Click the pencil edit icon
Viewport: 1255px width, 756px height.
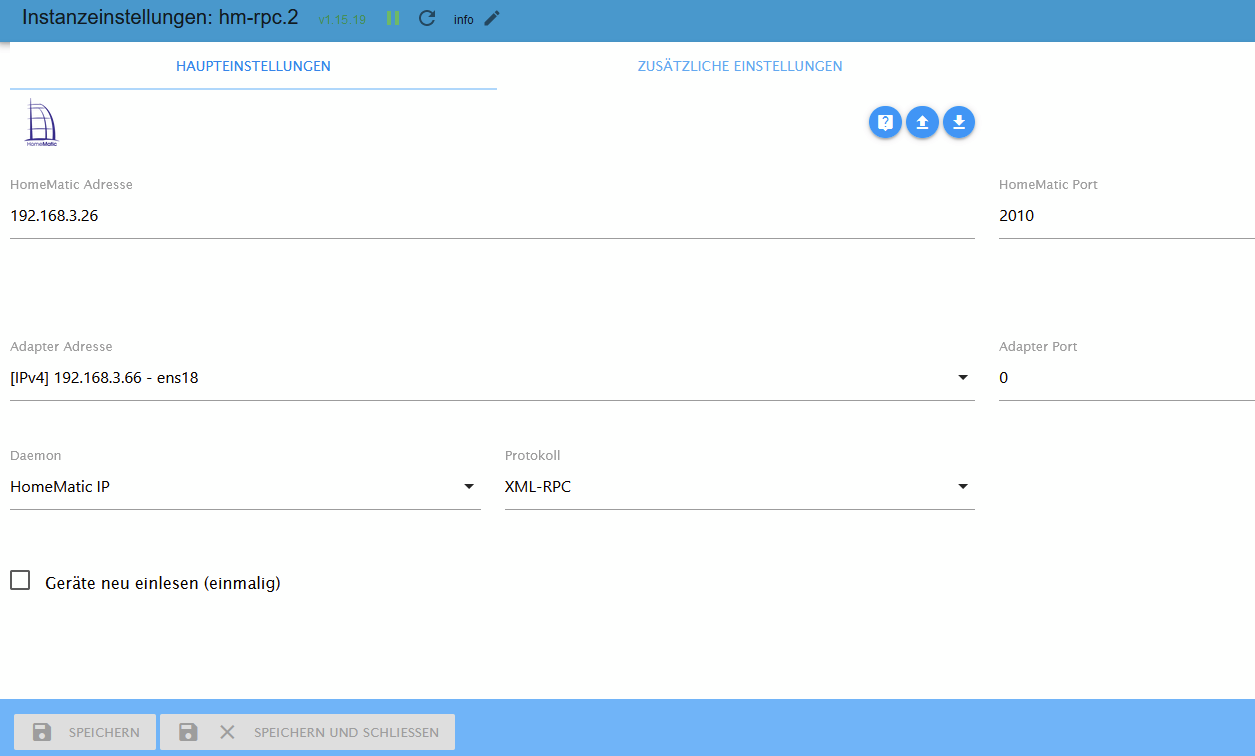click(492, 18)
